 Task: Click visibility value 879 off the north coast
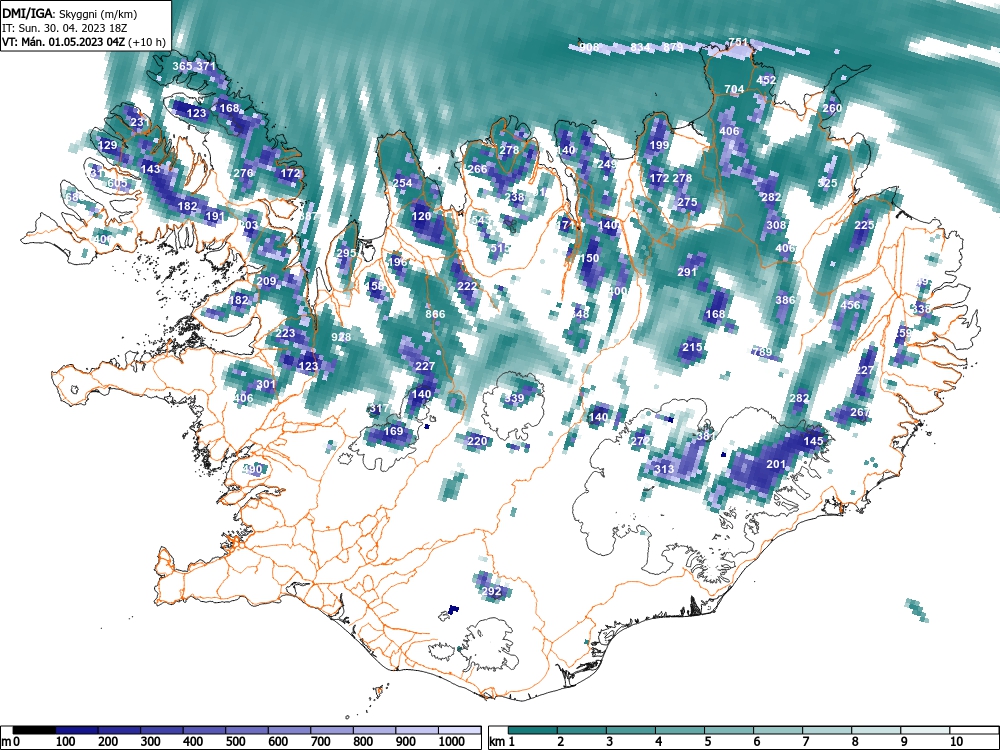[673, 47]
